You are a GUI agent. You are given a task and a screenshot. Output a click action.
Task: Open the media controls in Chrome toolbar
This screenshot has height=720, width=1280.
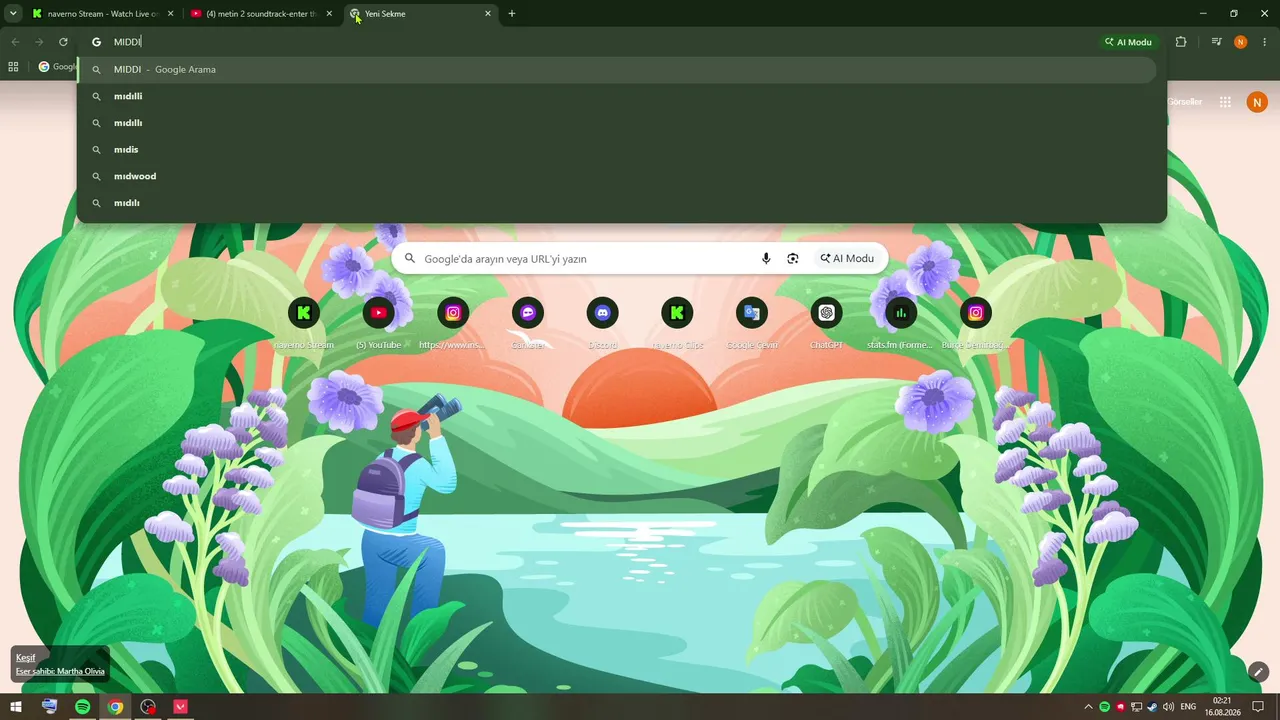pyautogui.click(x=1216, y=42)
